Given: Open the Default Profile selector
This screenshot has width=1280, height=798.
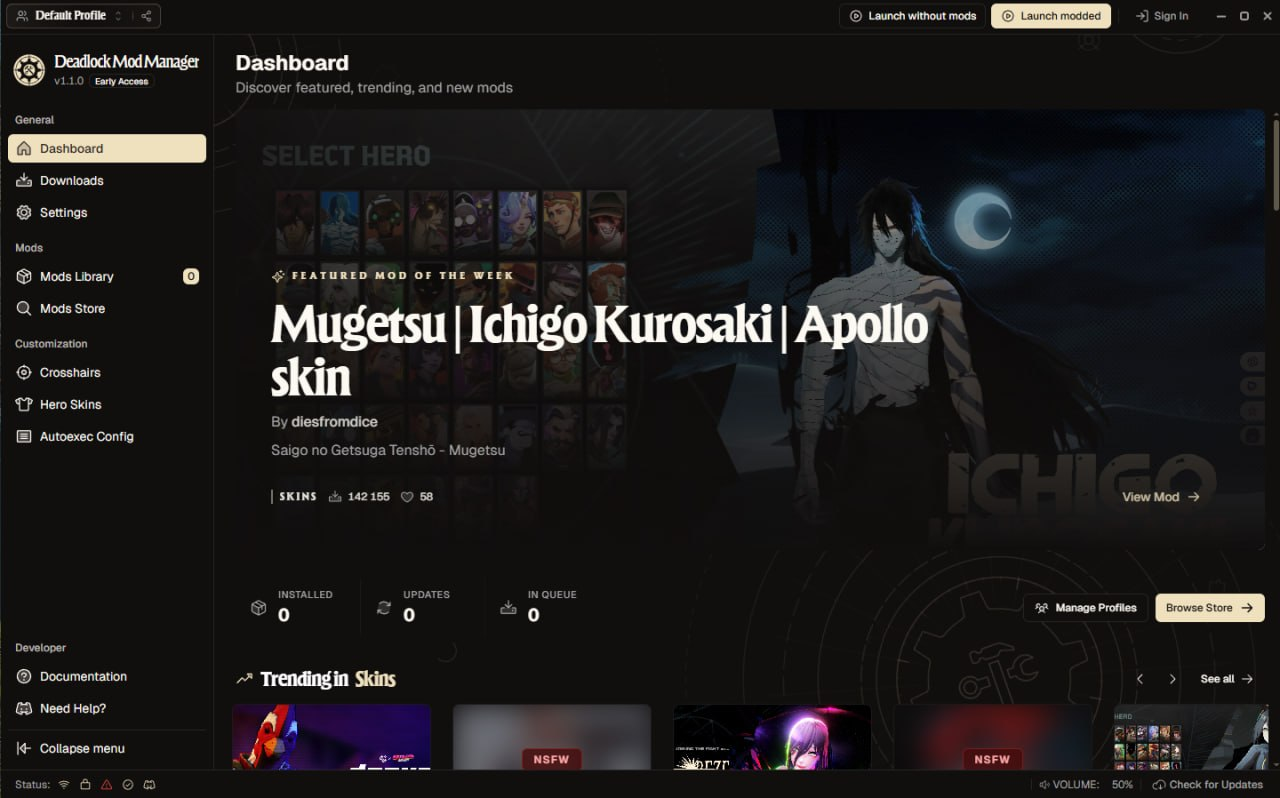Looking at the screenshot, I should point(70,16).
